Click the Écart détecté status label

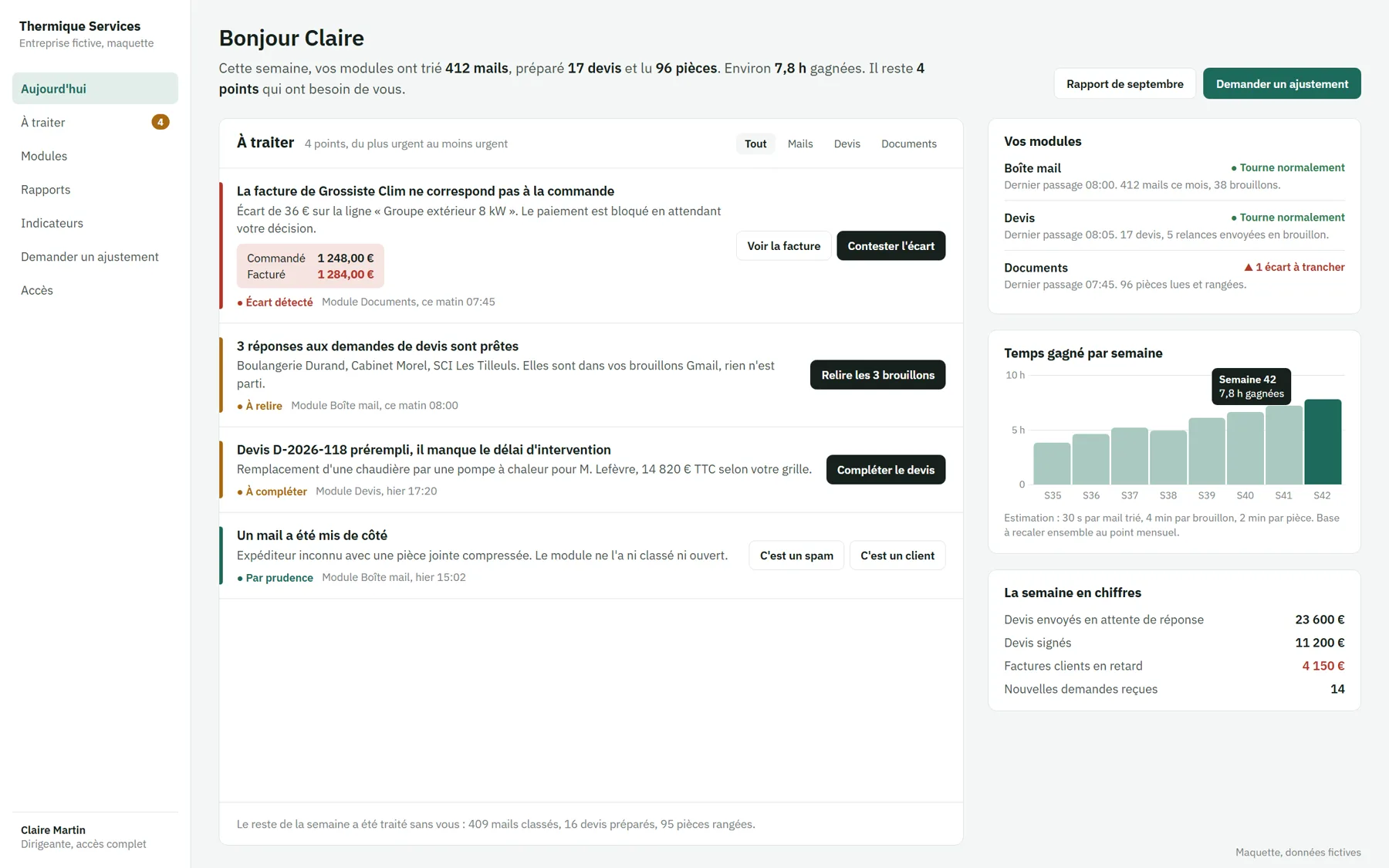click(275, 302)
